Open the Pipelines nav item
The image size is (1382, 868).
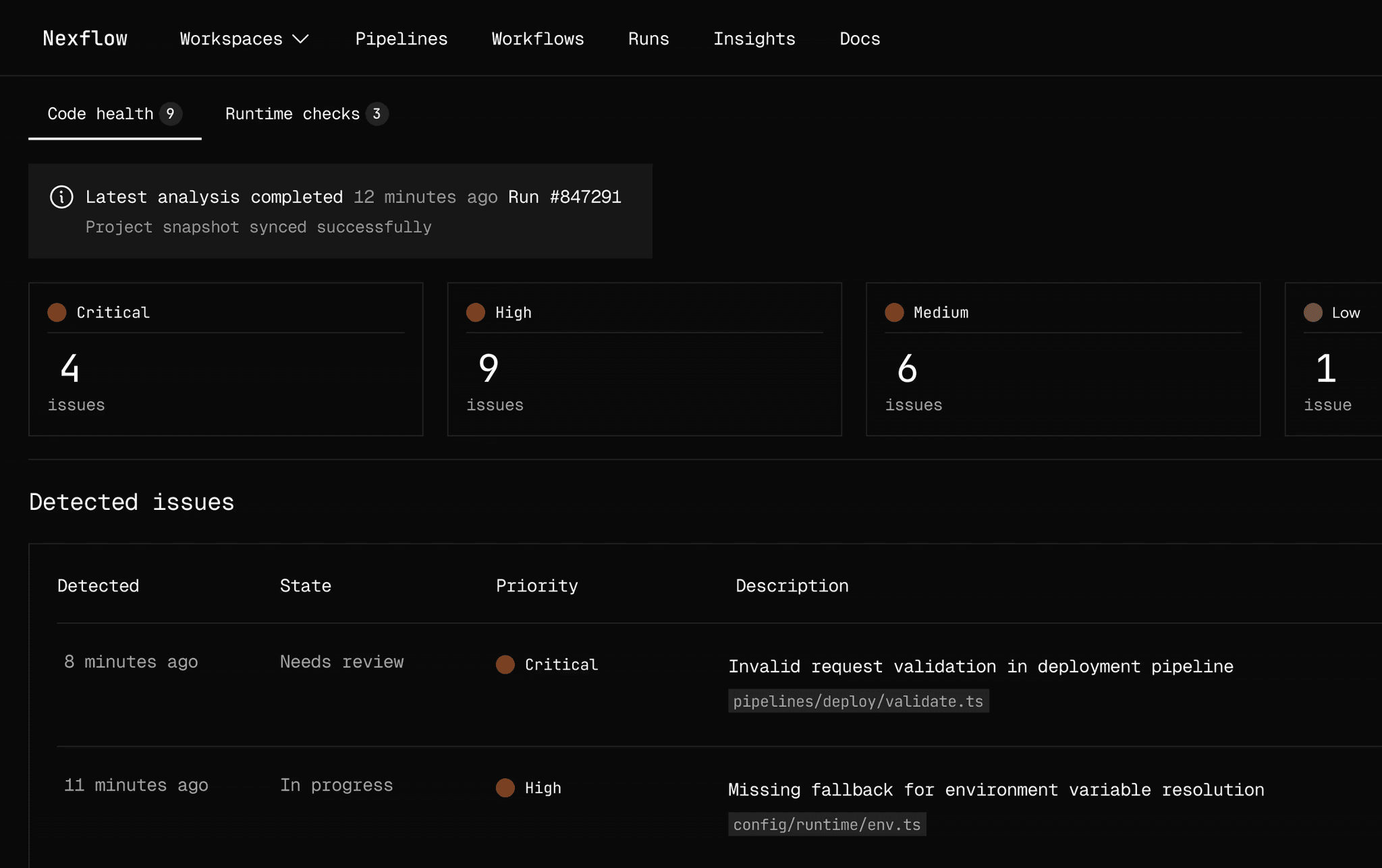[x=402, y=39]
